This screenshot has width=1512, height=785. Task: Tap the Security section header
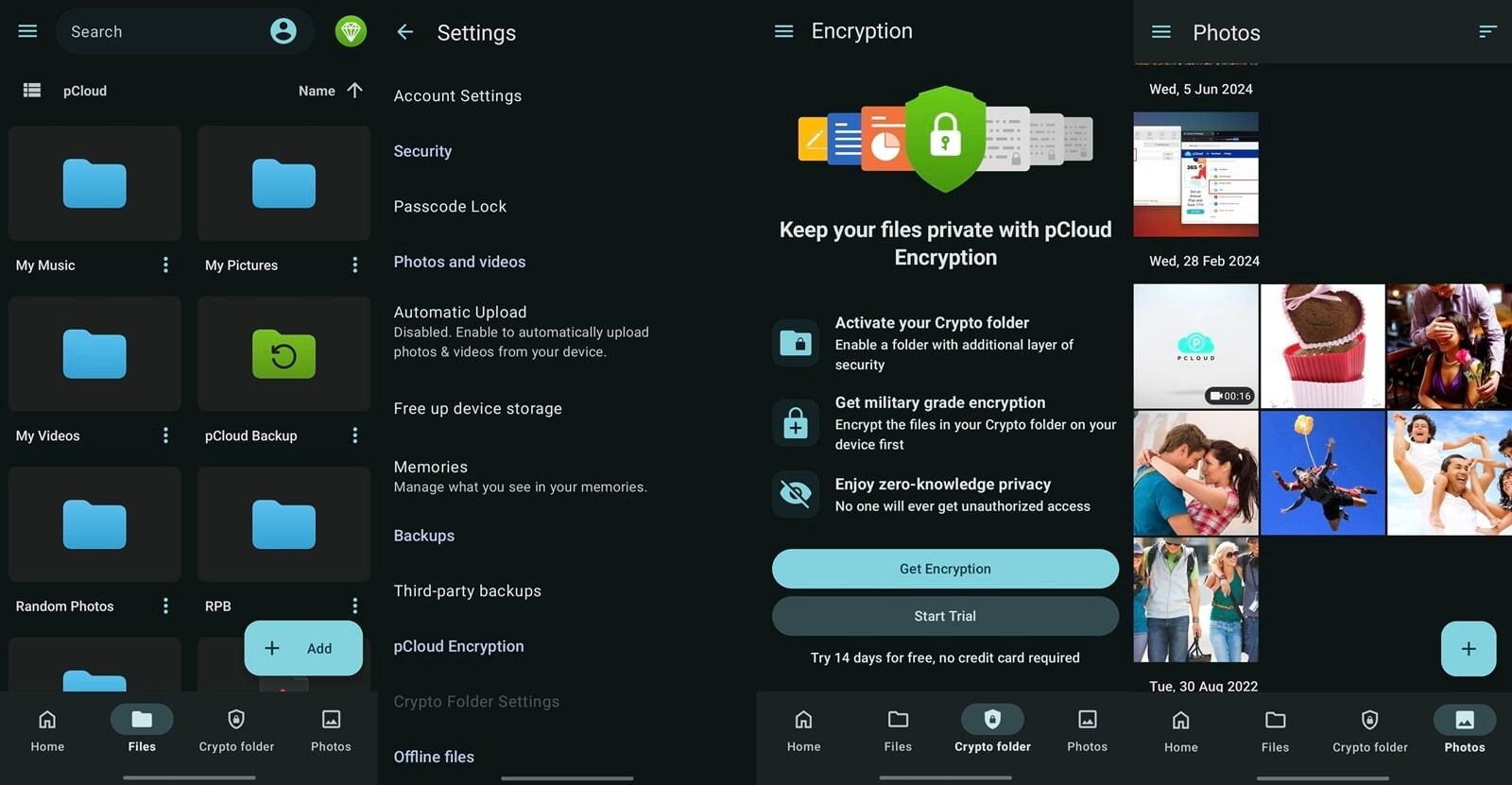(x=422, y=151)
